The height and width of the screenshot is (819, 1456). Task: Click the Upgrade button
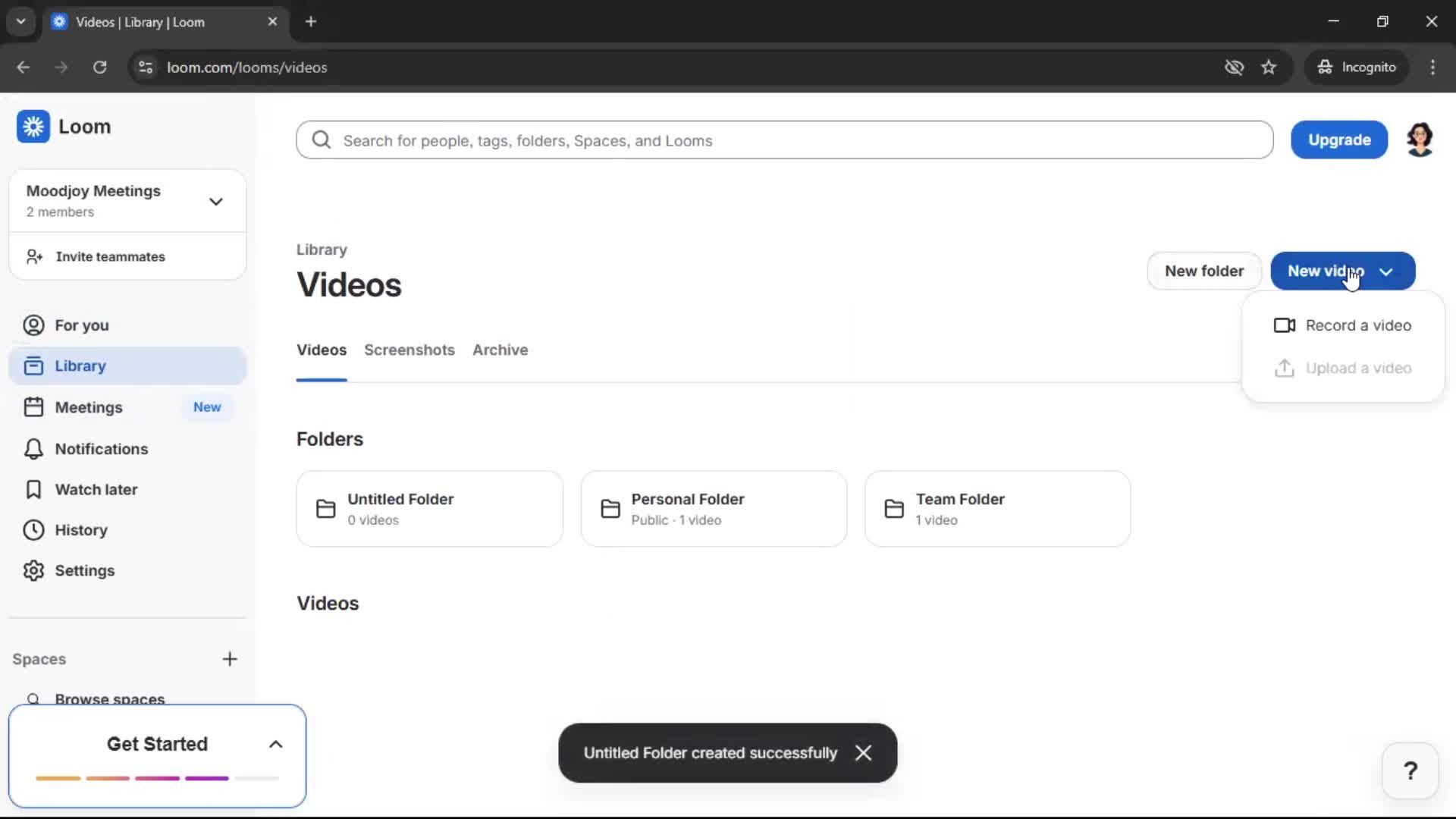point(1338,140)
